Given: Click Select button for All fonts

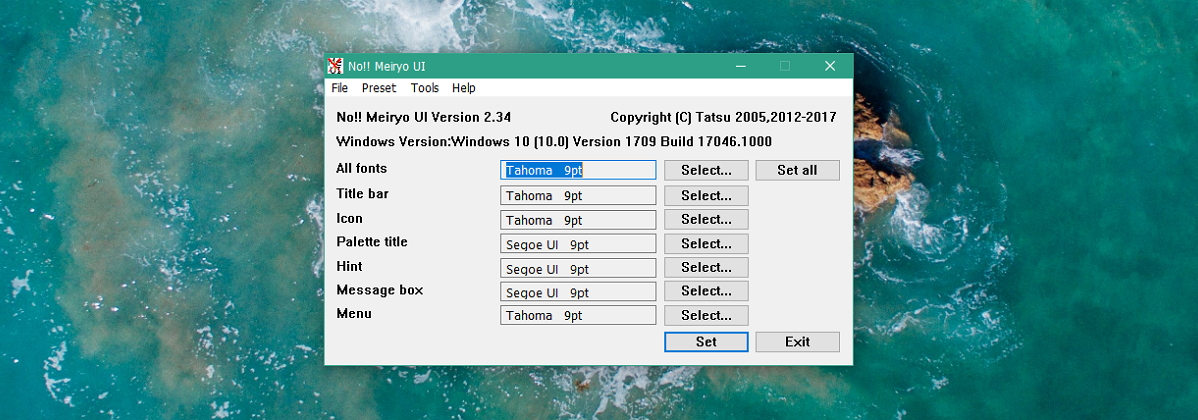Looking at the screenshot, I should click(x=706, y=170).
